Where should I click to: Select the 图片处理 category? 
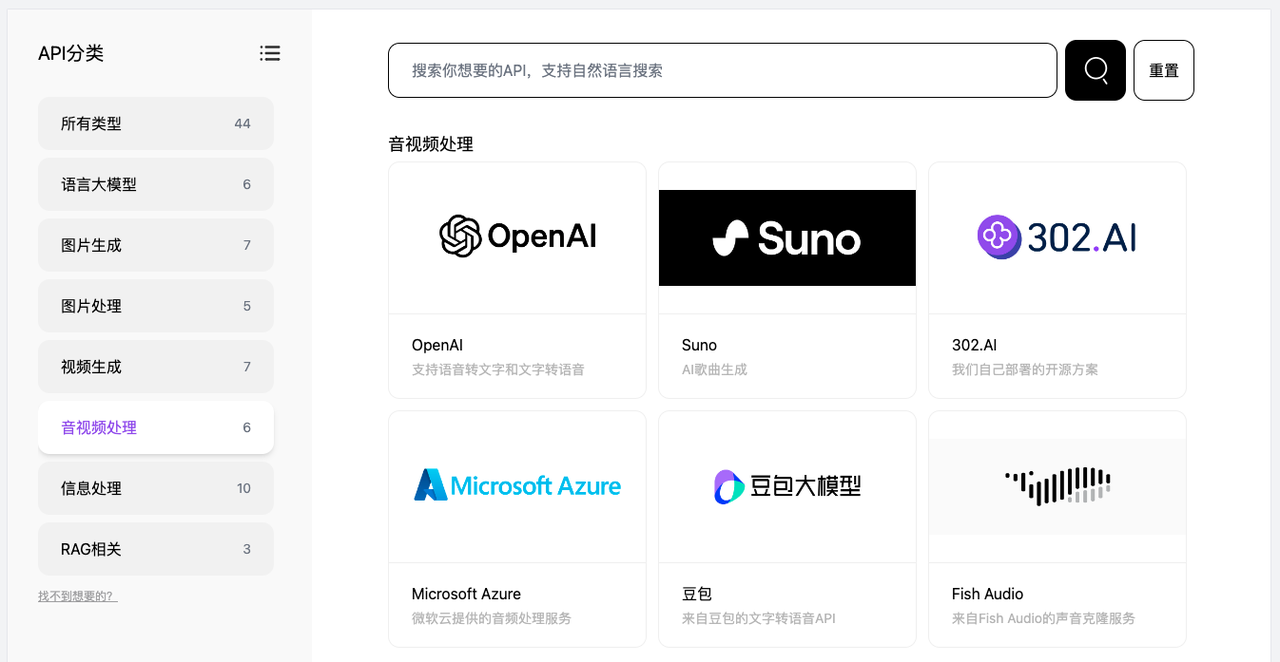coord(156,306)
